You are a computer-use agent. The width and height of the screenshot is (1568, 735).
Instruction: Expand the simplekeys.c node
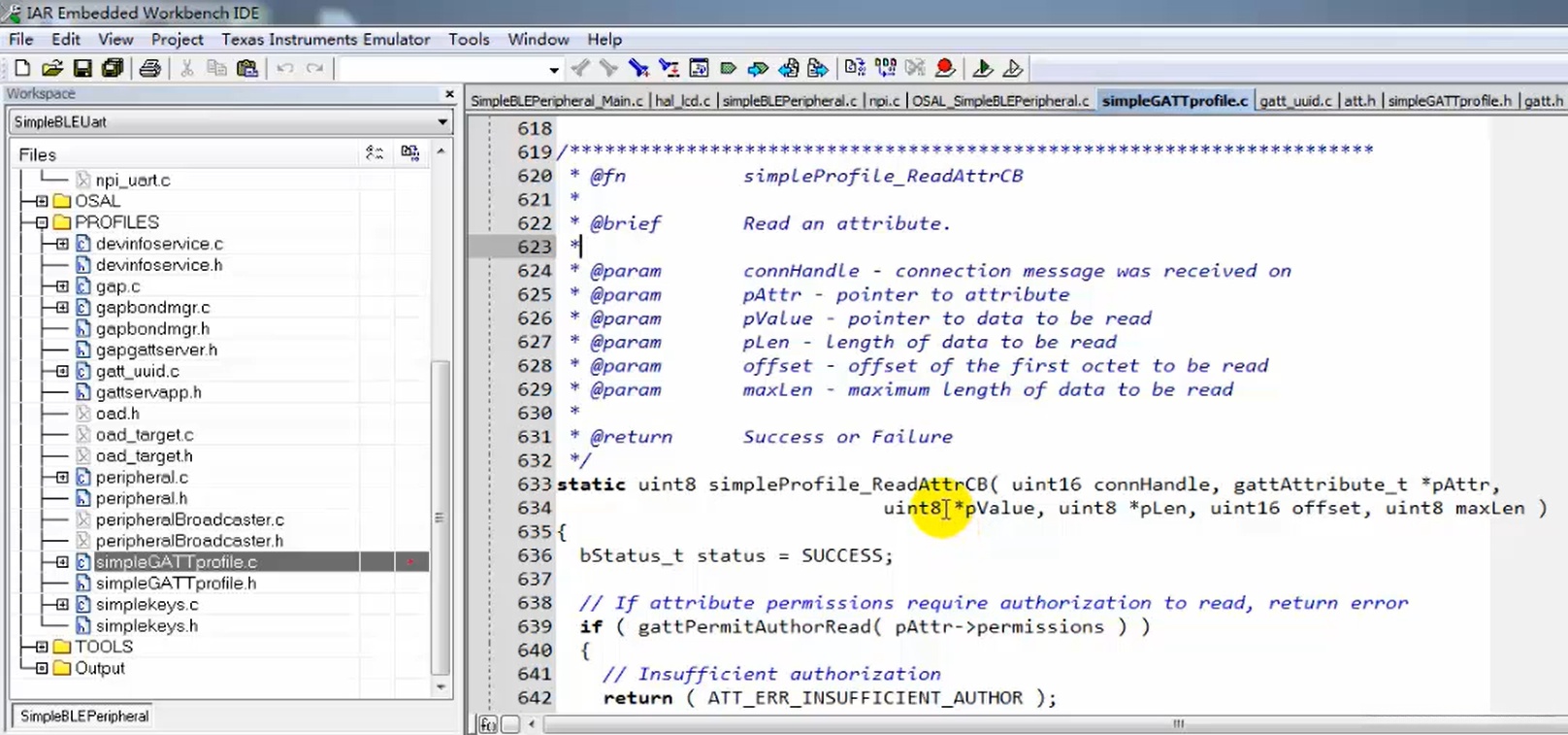pyautogui.click(x=62, y=605)
